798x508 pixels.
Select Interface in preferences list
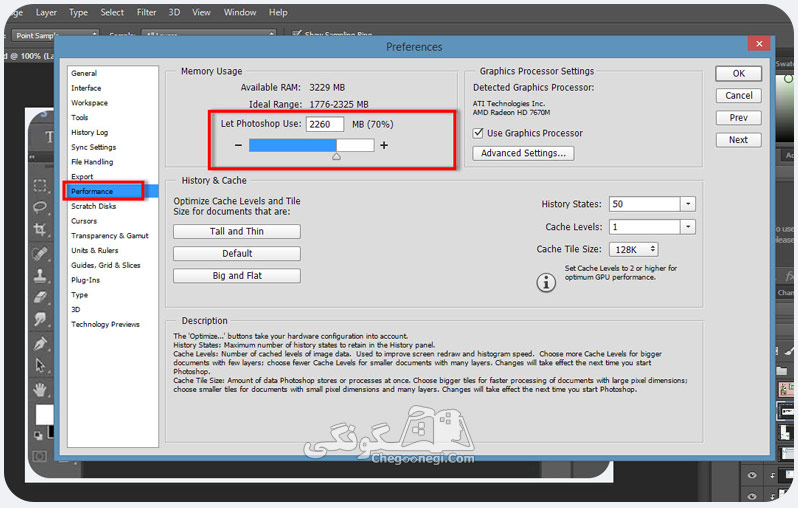click(86, 88)
